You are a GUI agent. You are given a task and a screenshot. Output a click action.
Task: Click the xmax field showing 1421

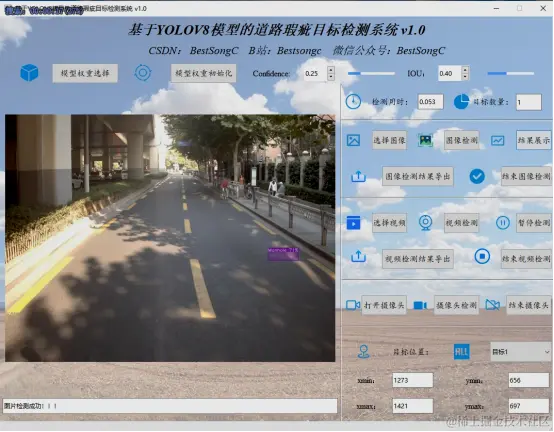click(x=413, y=406)
